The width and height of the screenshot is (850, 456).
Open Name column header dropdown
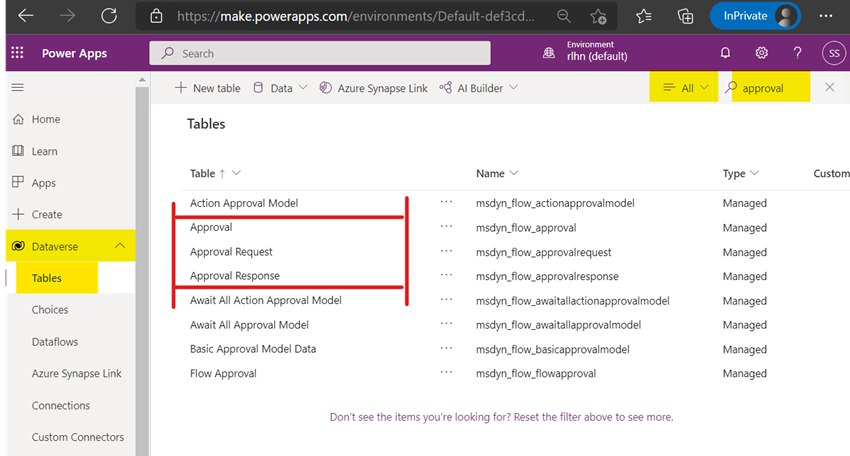click(x=497, y=174)
